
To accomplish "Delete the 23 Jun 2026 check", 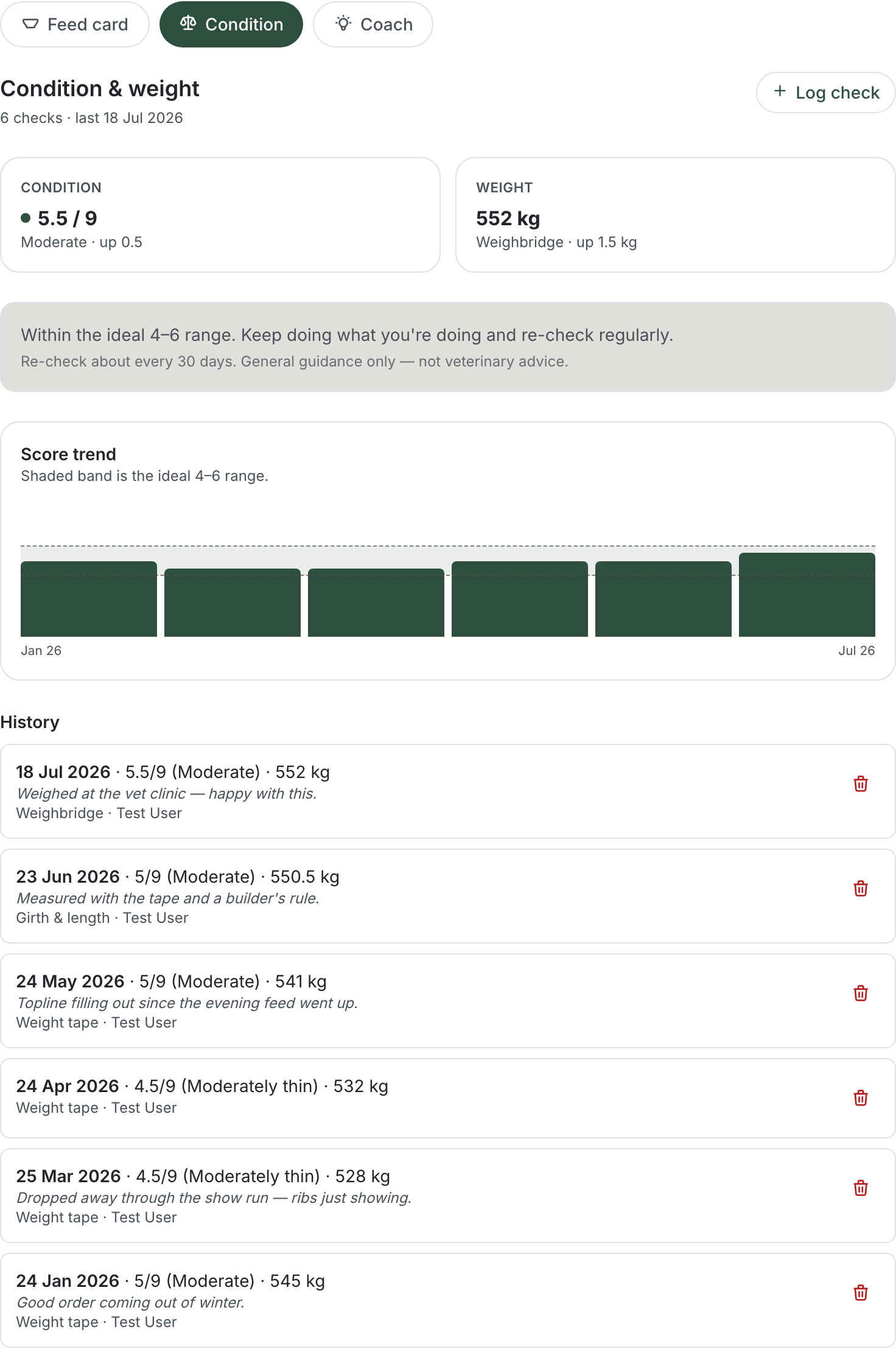I will coord(861,888).
